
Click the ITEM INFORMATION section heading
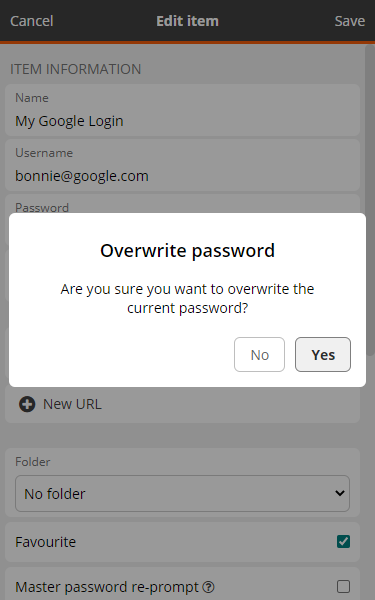pyautogui.click(x=75, y=69)
